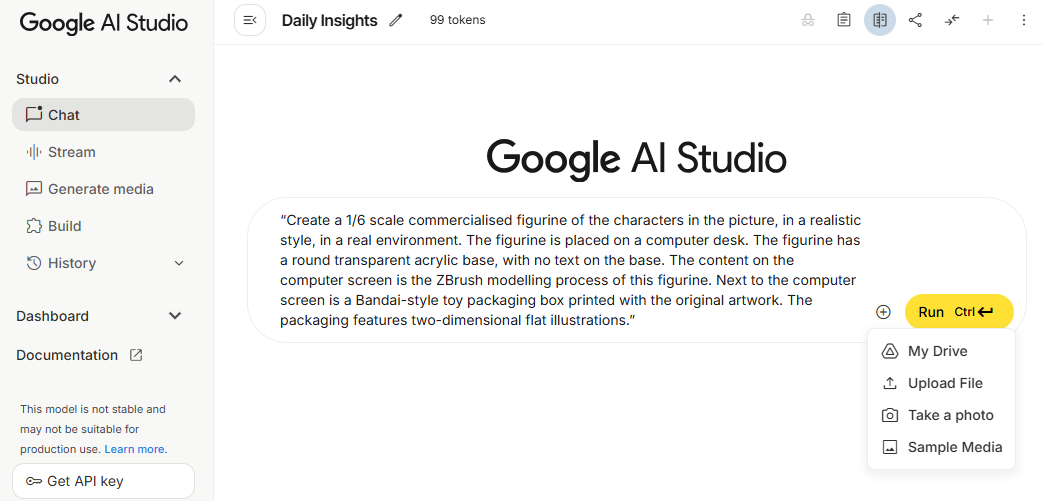
Task: Choose Upload File option
Action: [944, 383]
